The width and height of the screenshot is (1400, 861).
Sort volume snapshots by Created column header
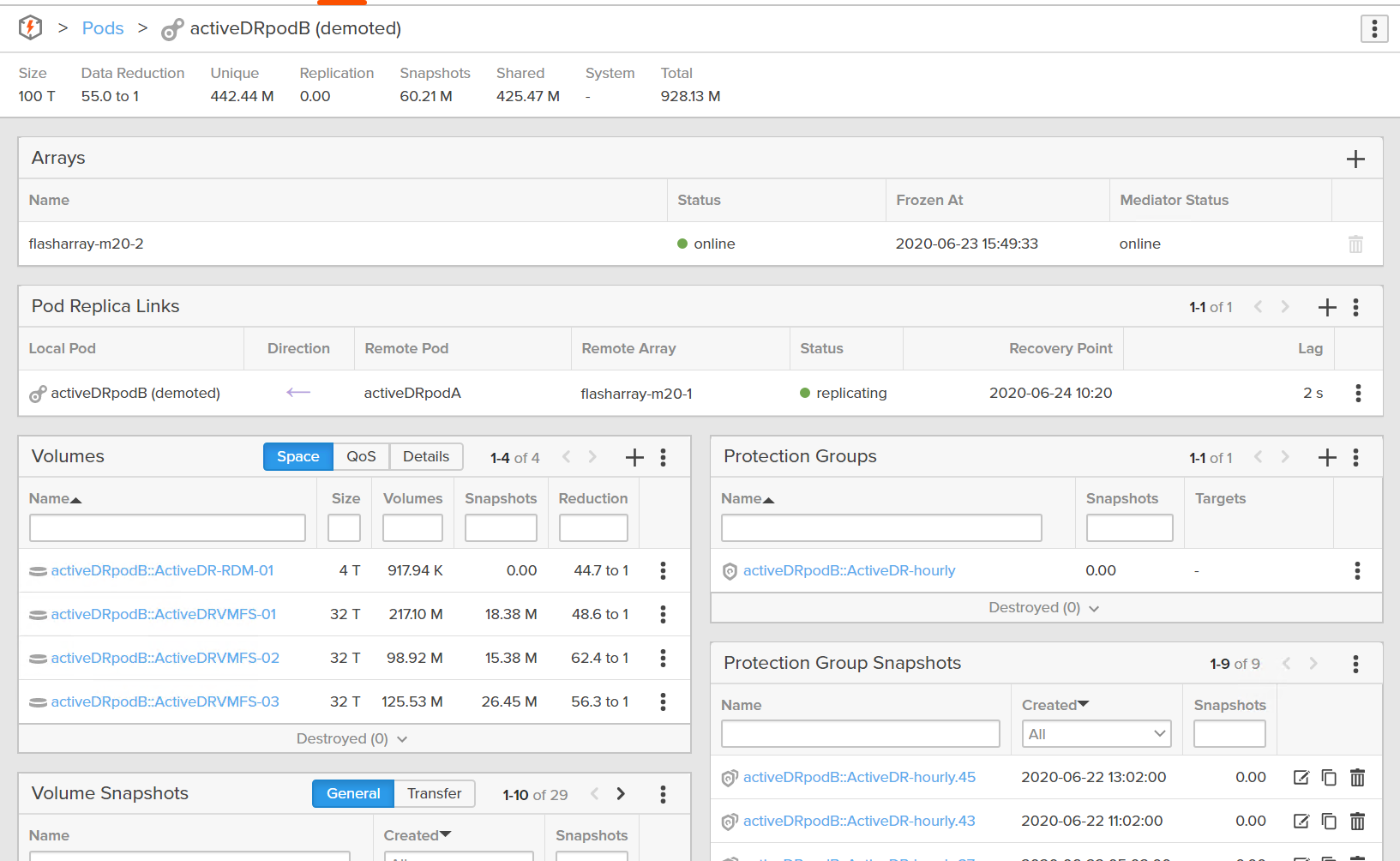[418, 835]
